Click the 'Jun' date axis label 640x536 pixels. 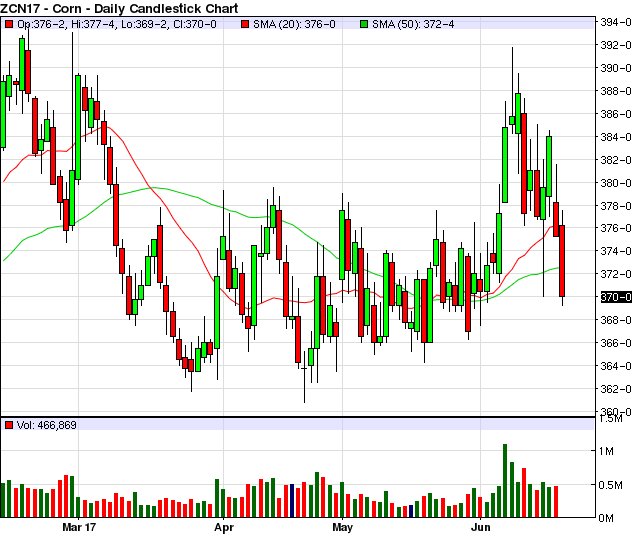coord(480,527)
